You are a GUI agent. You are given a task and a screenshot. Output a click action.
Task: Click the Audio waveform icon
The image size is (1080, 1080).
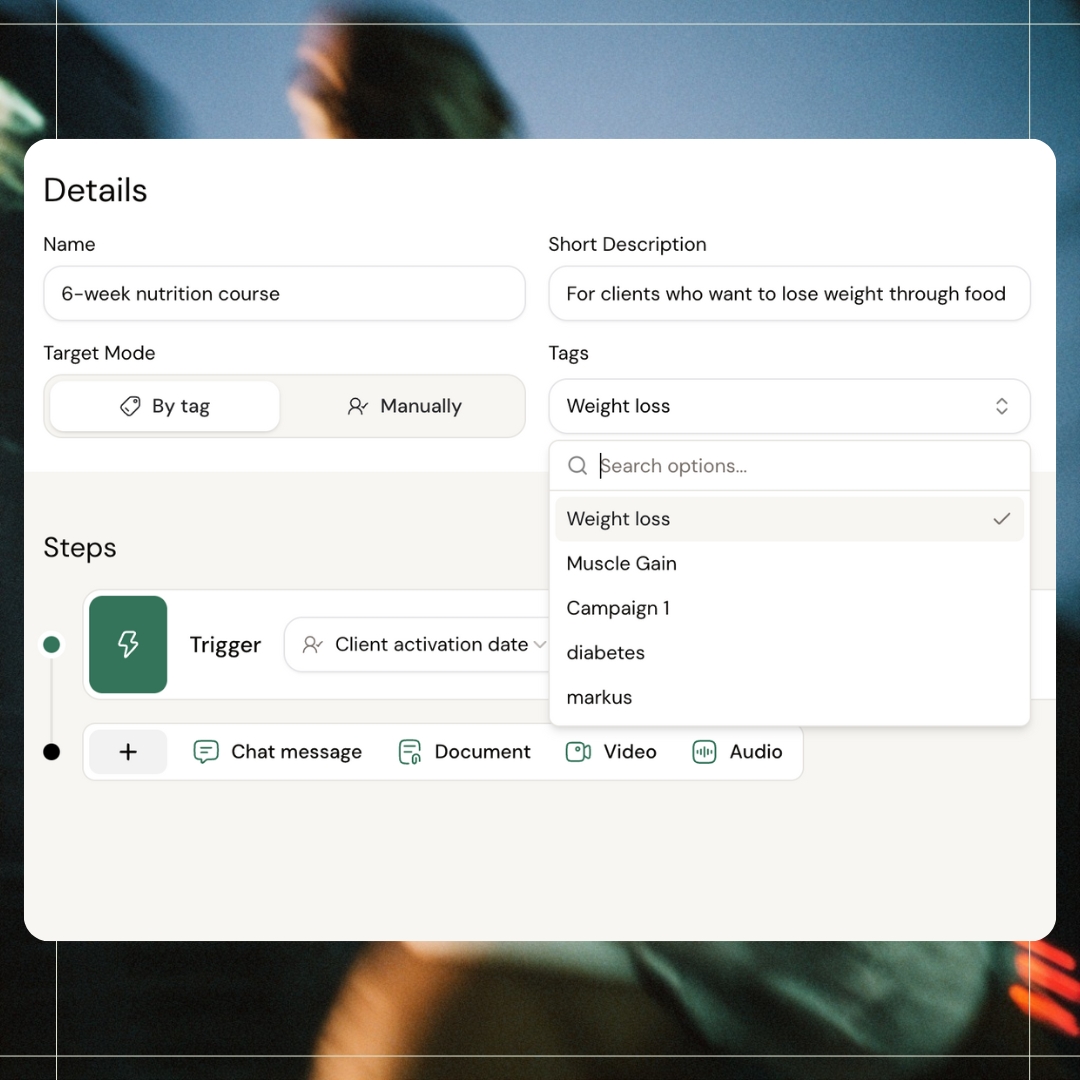pos(704,752)
